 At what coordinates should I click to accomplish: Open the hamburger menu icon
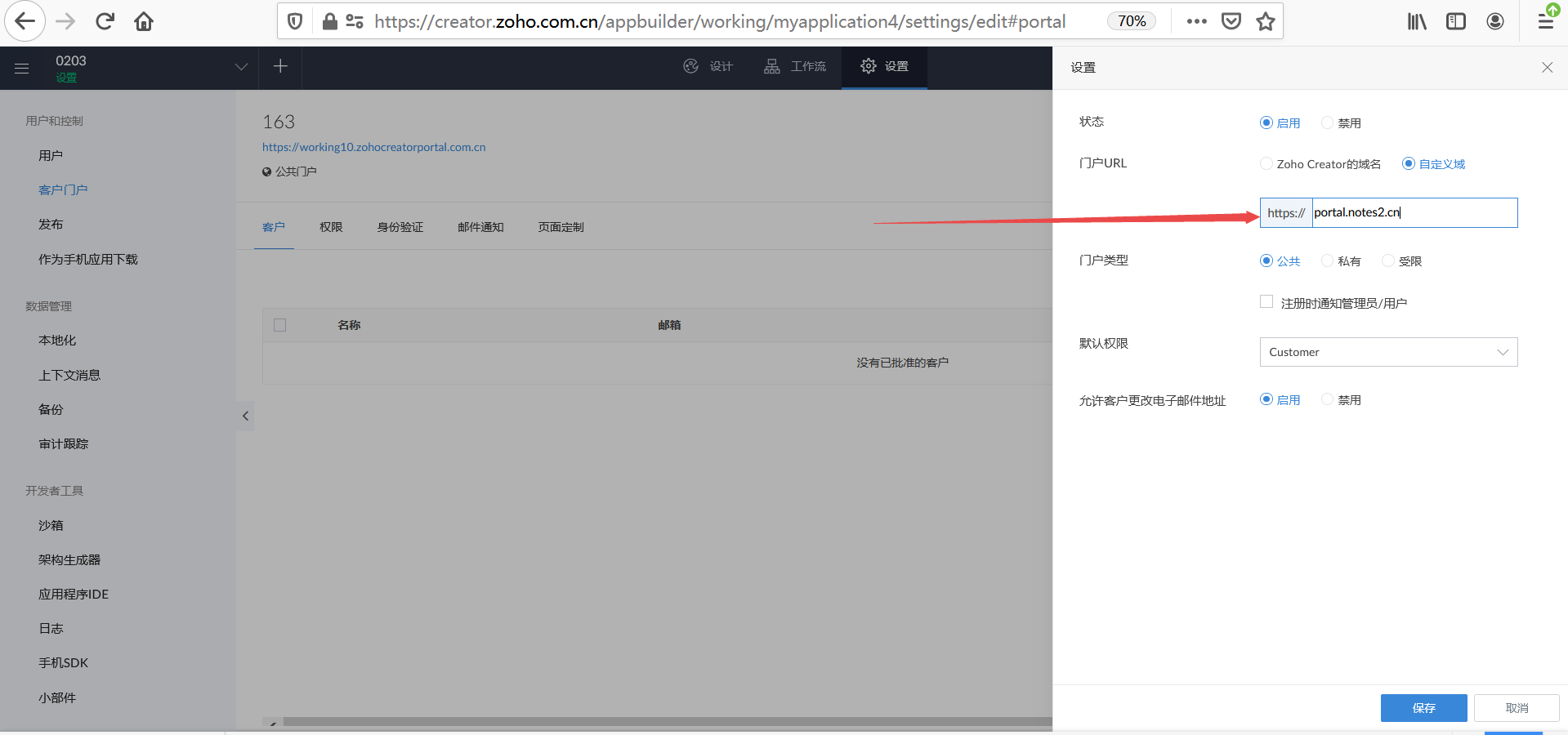22,69
